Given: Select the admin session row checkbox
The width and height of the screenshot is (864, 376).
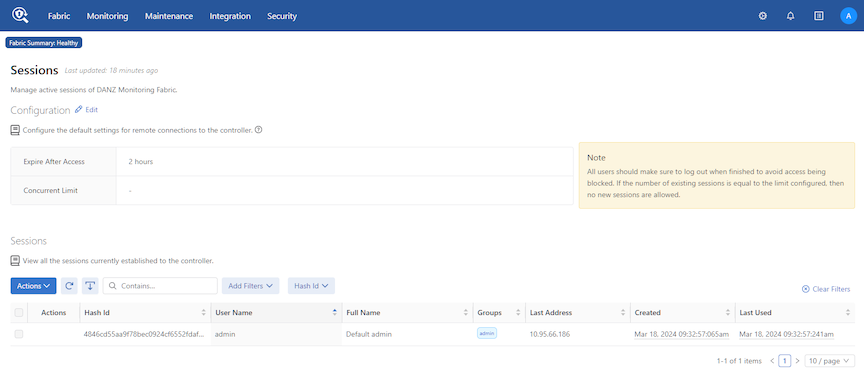Looking at the screenshot, I should coord(19,334).
